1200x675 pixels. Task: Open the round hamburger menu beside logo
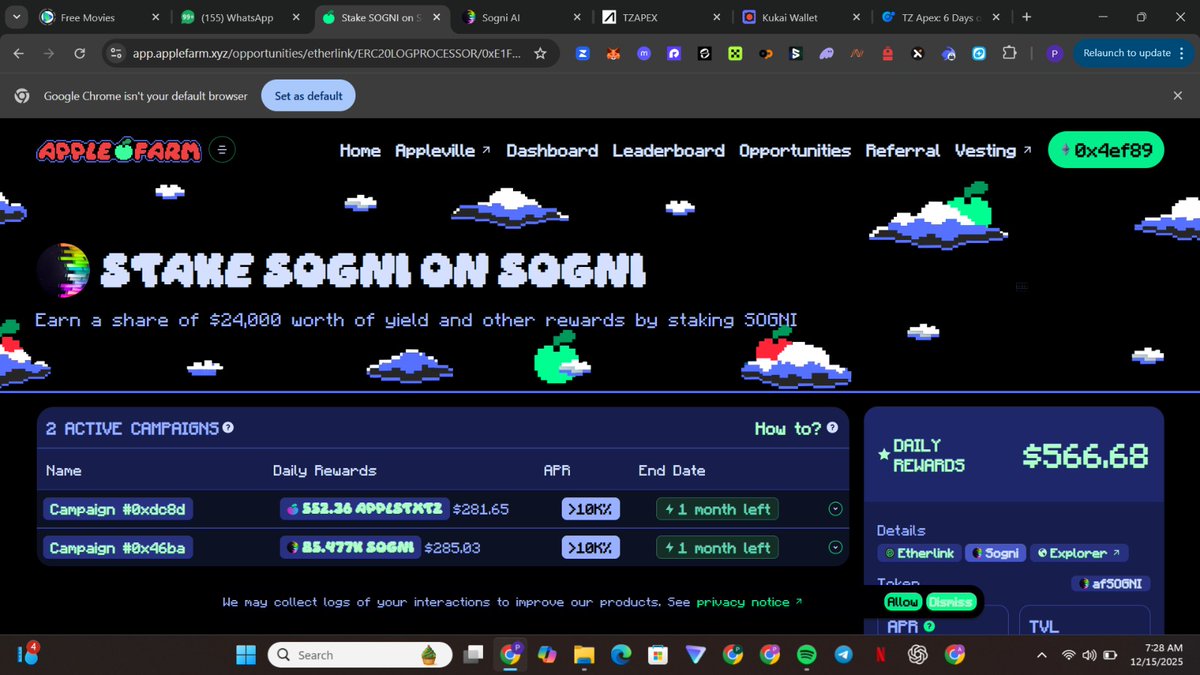click(223, 150)
